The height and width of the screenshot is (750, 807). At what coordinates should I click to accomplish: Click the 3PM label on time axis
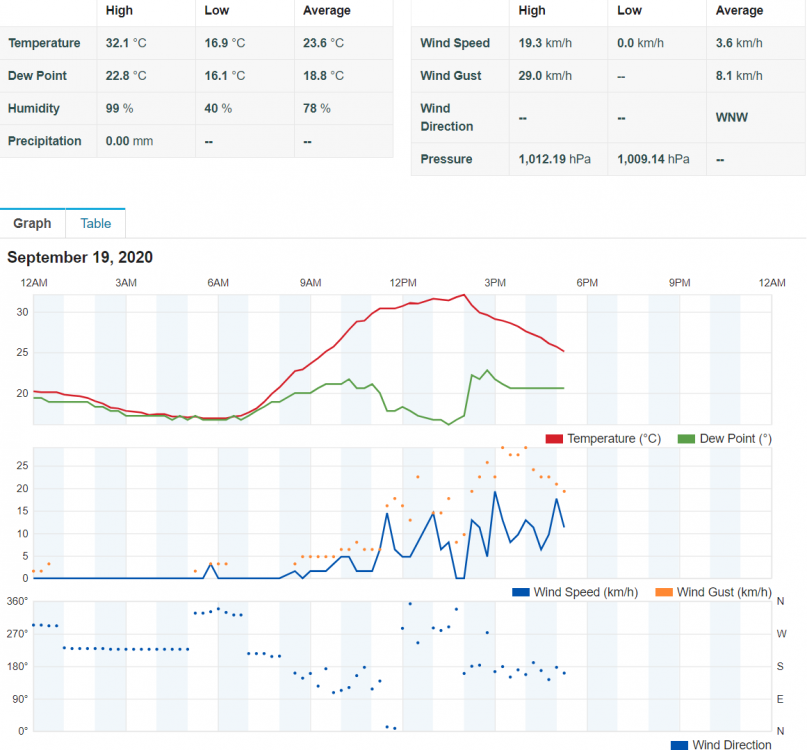[x=495, y=283]
